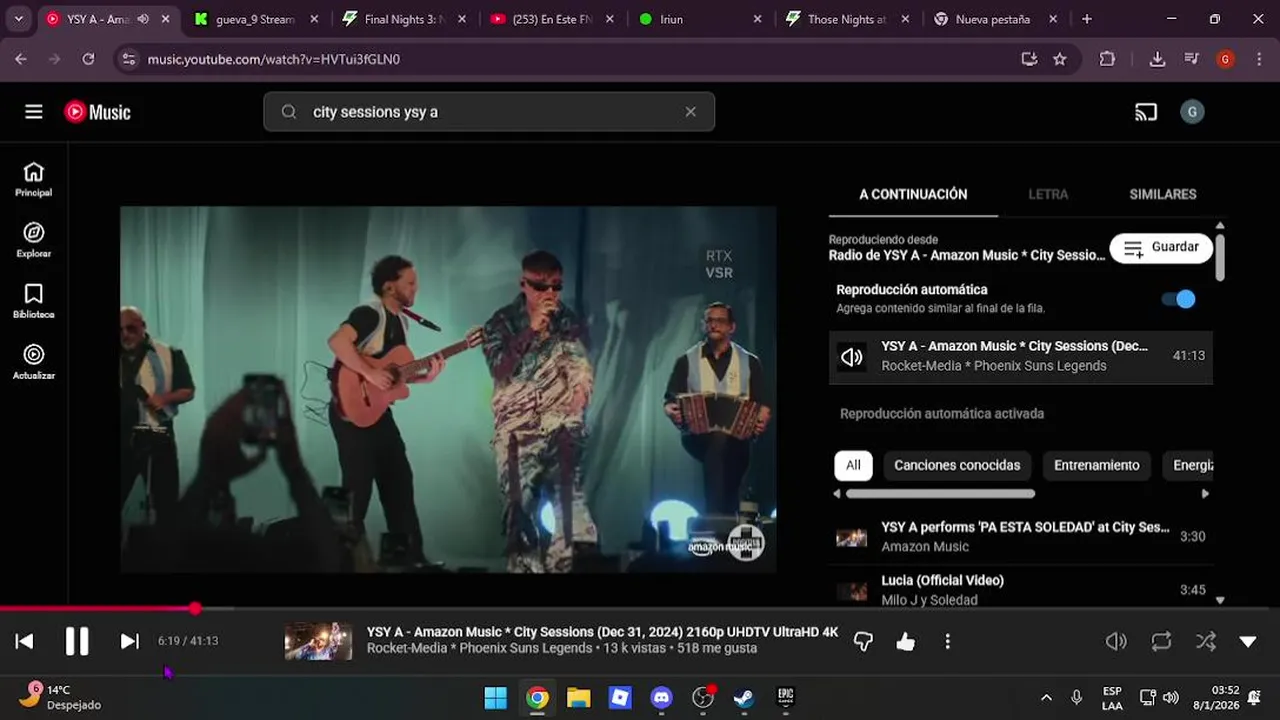Collapse the player page with arrow

click(x=1248, y=642)
